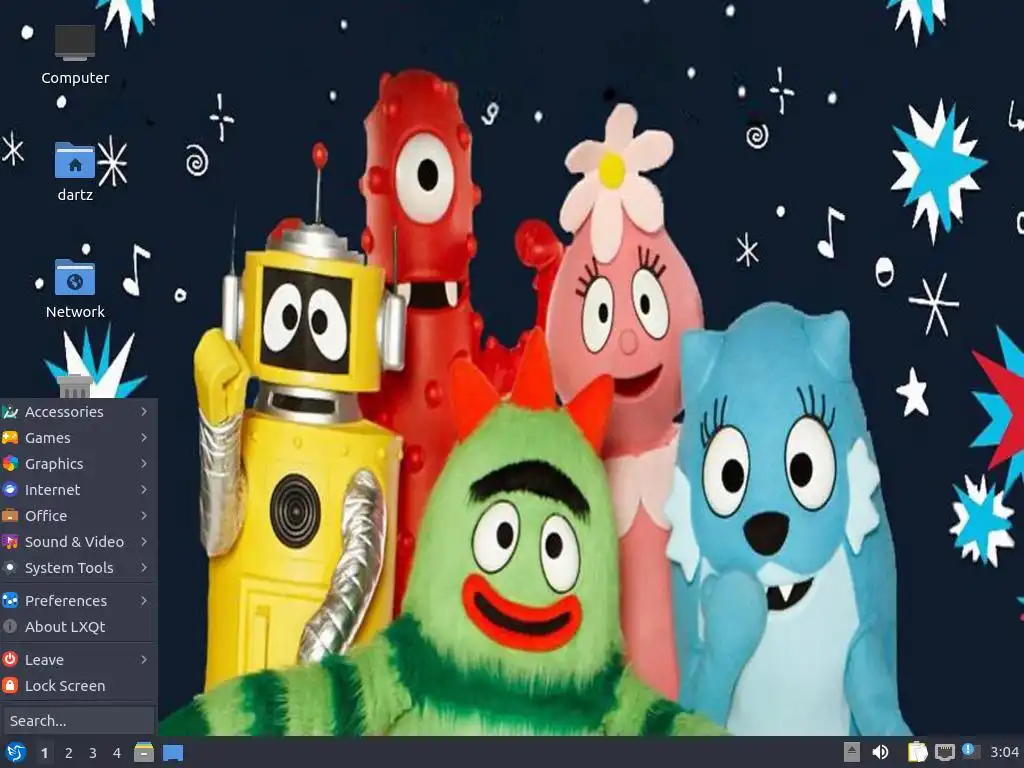Click the Lock Screen padlock icon
Image resolution: width=1024 pixels, height=768 pixels.
point(10,686)
